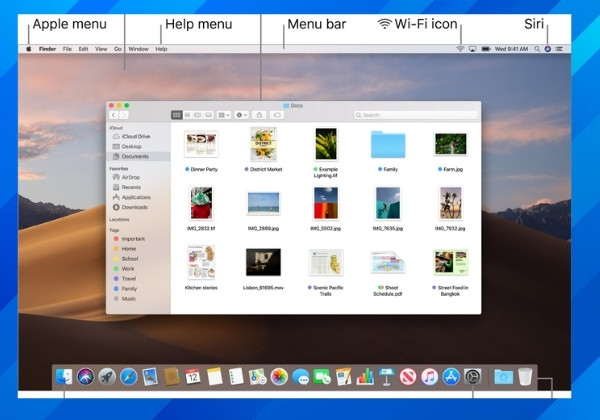Open Mail stamp icon in Dock
This screenshot has width=600, height=420.
150,377
